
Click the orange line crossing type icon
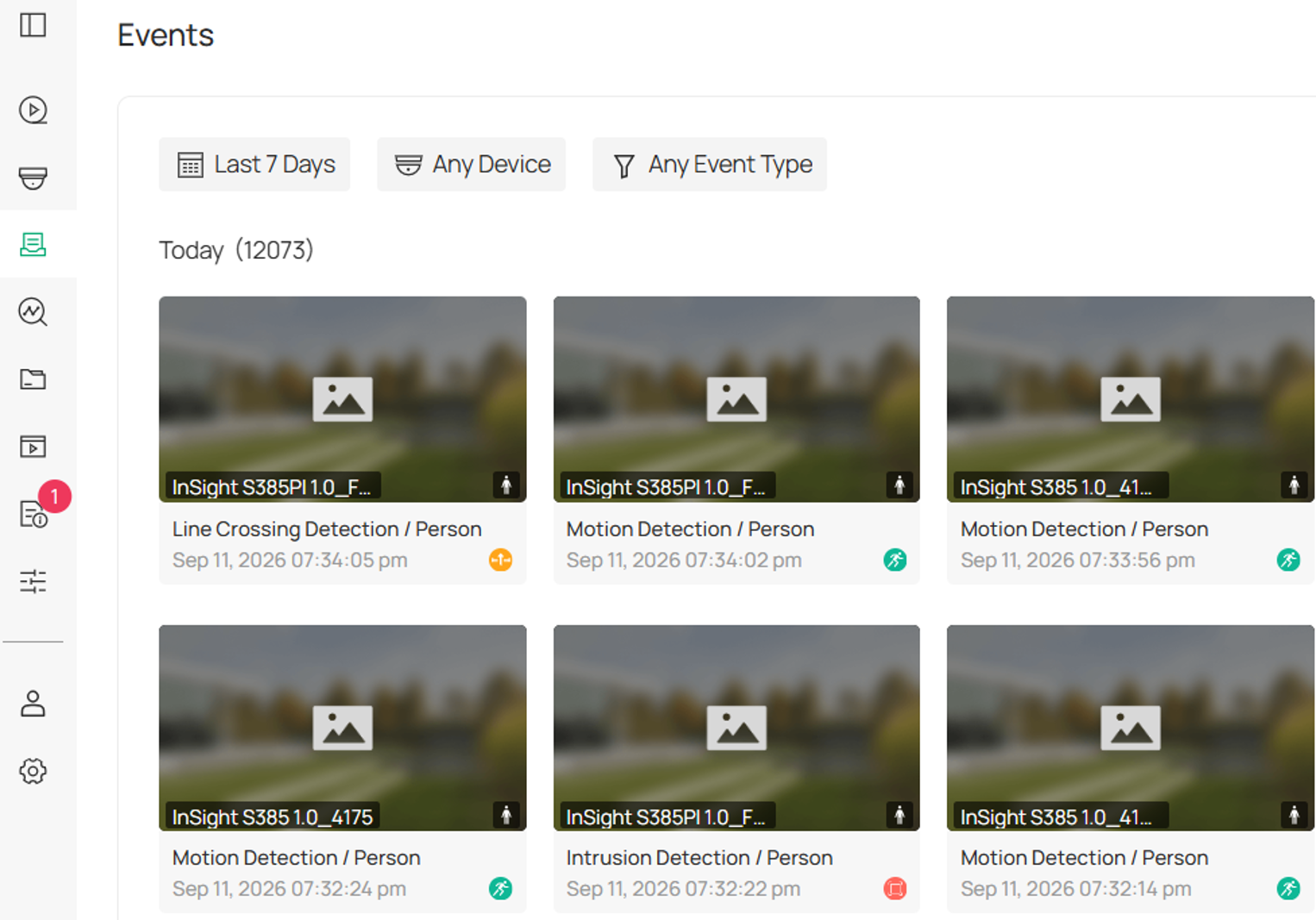(x=500, y=560)
